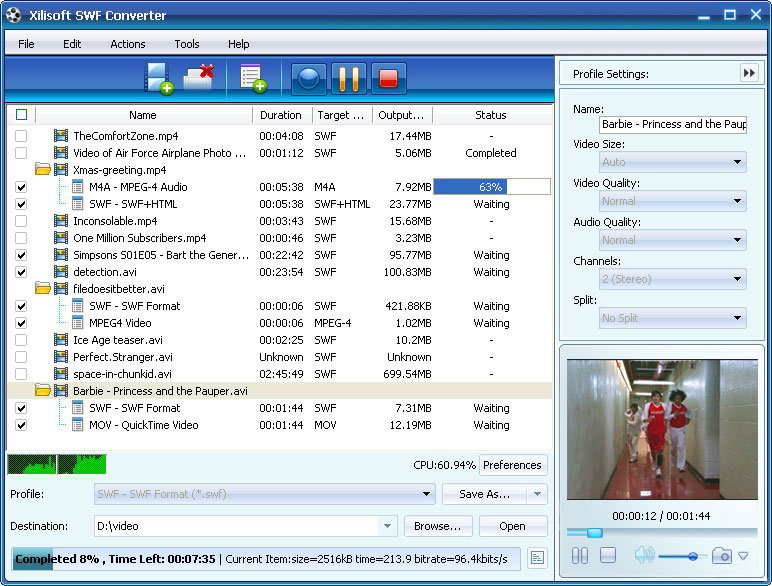Check the TheComfortZone.mp4 checkbox
The height and width of the screenshot is (586, 772).
pos(21,136)
